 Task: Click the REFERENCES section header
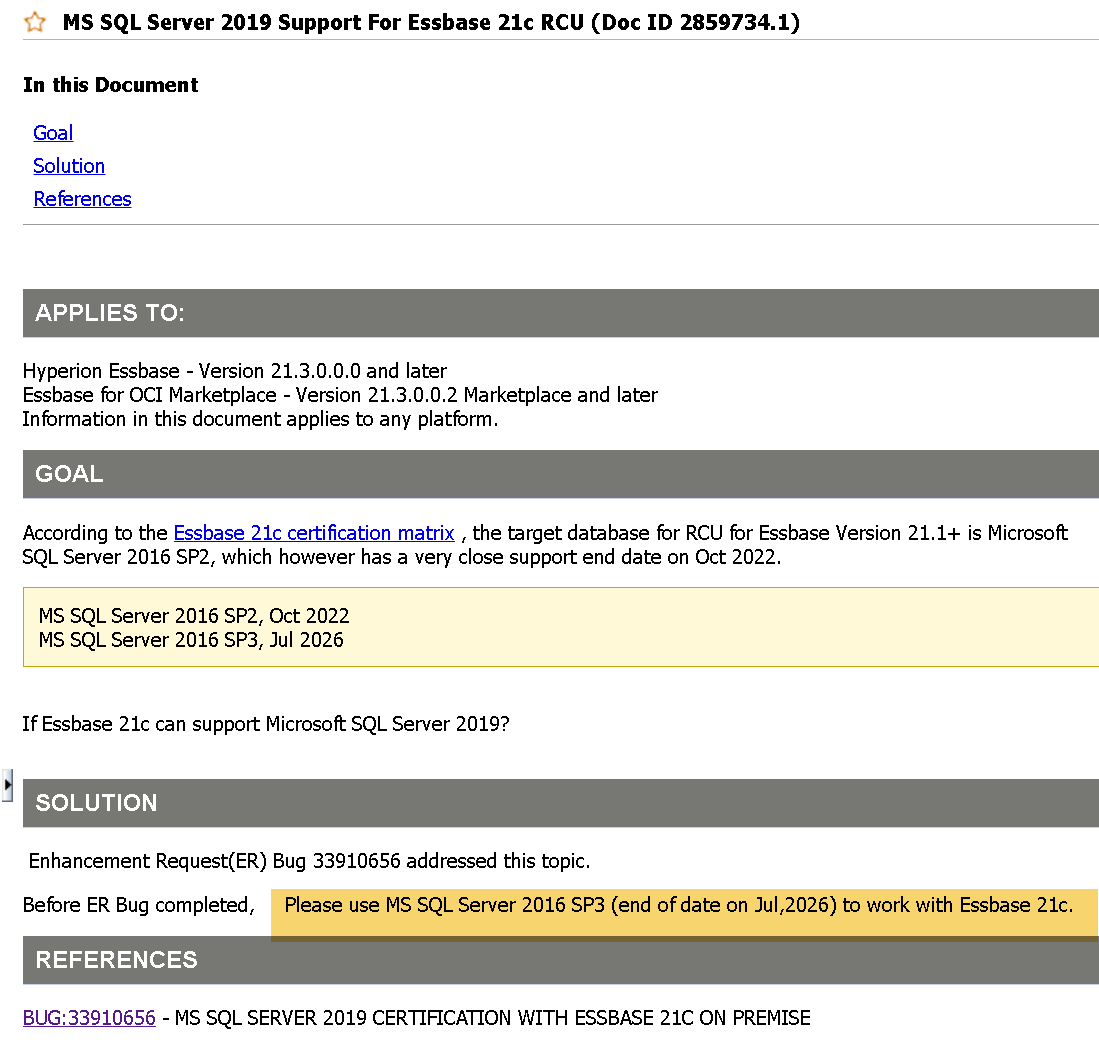(x=561, y=960)
